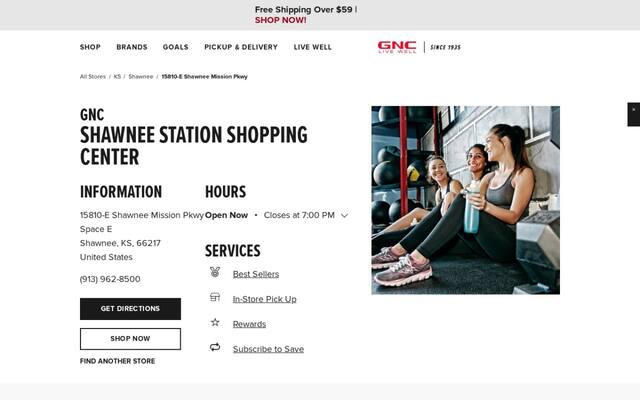Click the GNC Live Well logo
This screenshot has width=640, height=400.
pyautogui.click(x=397, y=47)
